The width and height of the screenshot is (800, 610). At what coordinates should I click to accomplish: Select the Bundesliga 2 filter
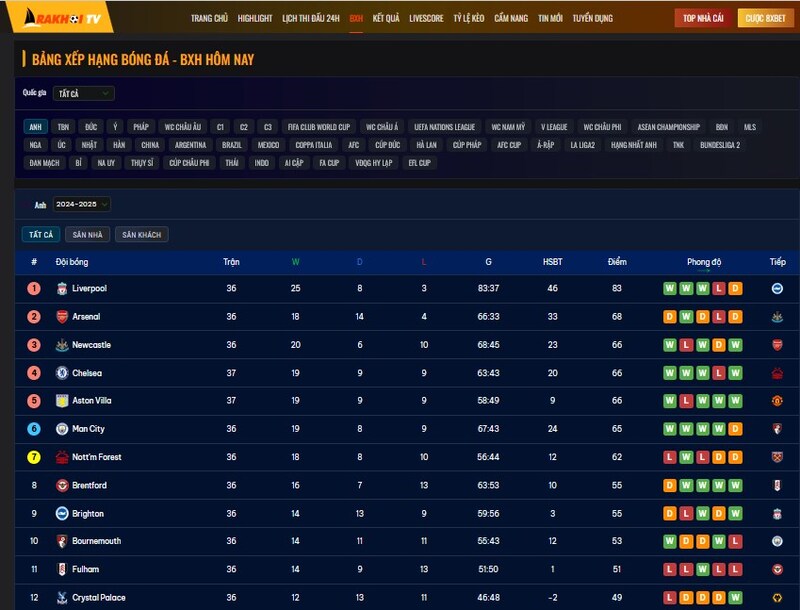720,145
